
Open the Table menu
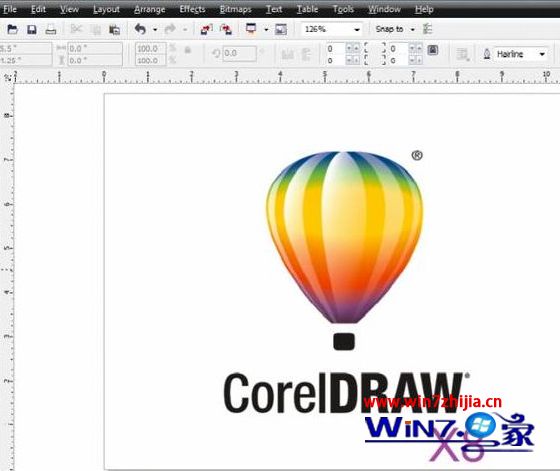[x=307, y=9]
